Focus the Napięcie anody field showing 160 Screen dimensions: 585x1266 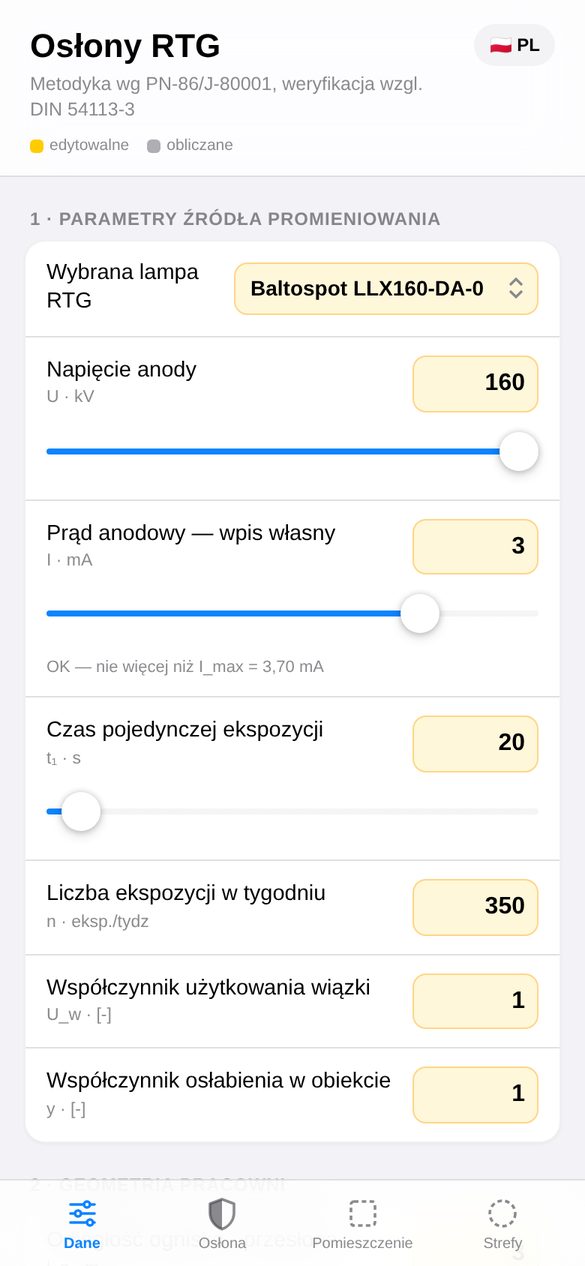(x=475, y=384)
